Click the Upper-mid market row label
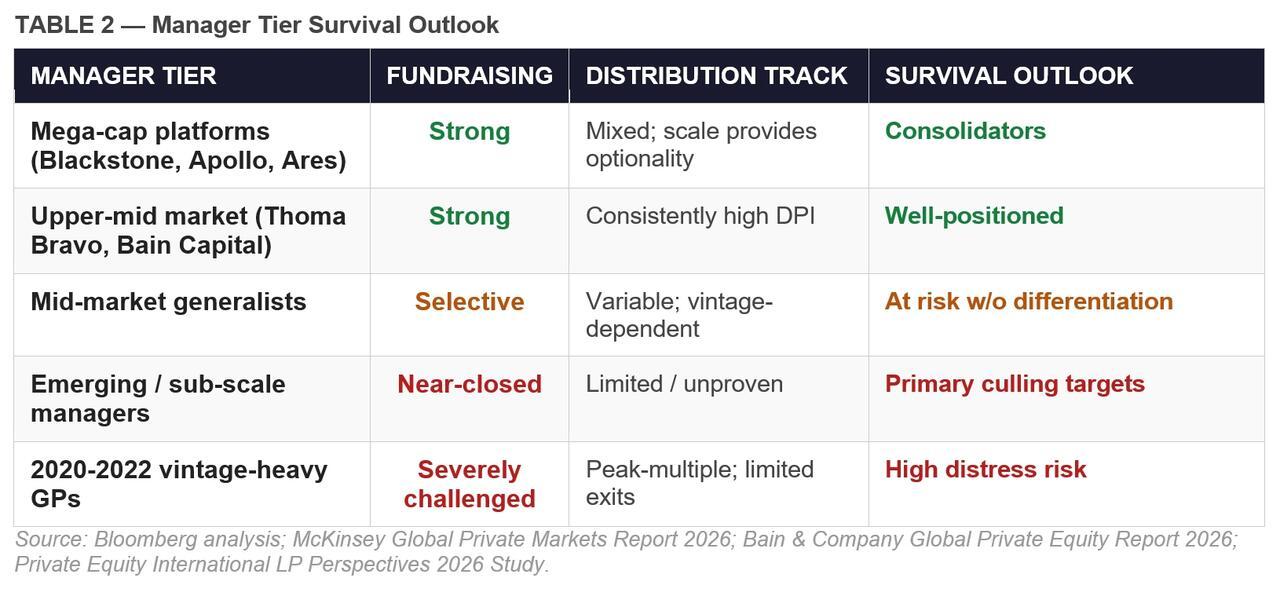 tap(188, 230)
